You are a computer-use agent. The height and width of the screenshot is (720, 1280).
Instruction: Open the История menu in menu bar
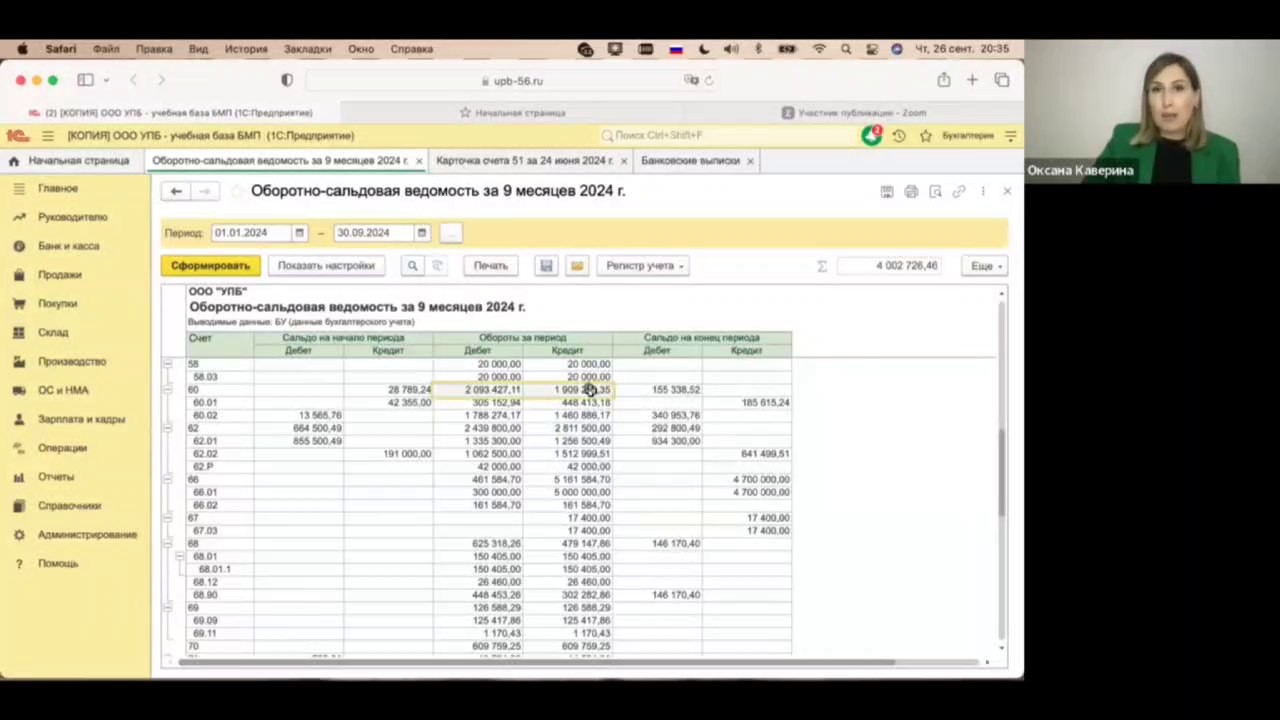pyautogui.click(x=246, y=49)
